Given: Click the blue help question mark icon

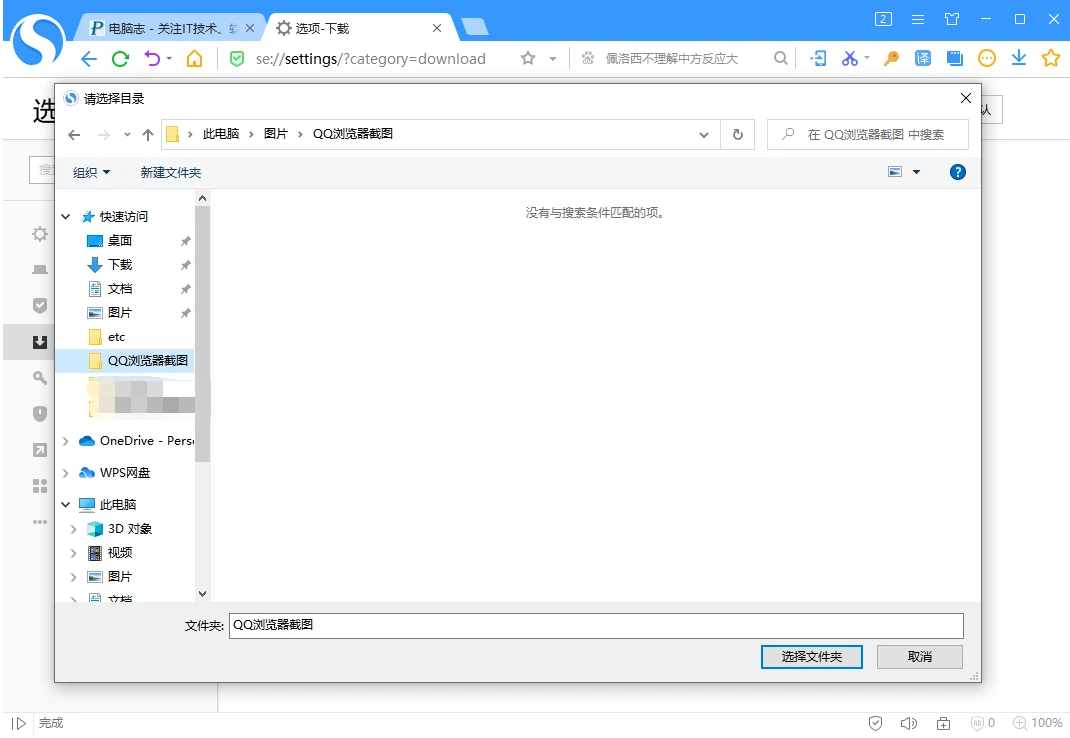Looking at the screenshot, I should [957, 172].
